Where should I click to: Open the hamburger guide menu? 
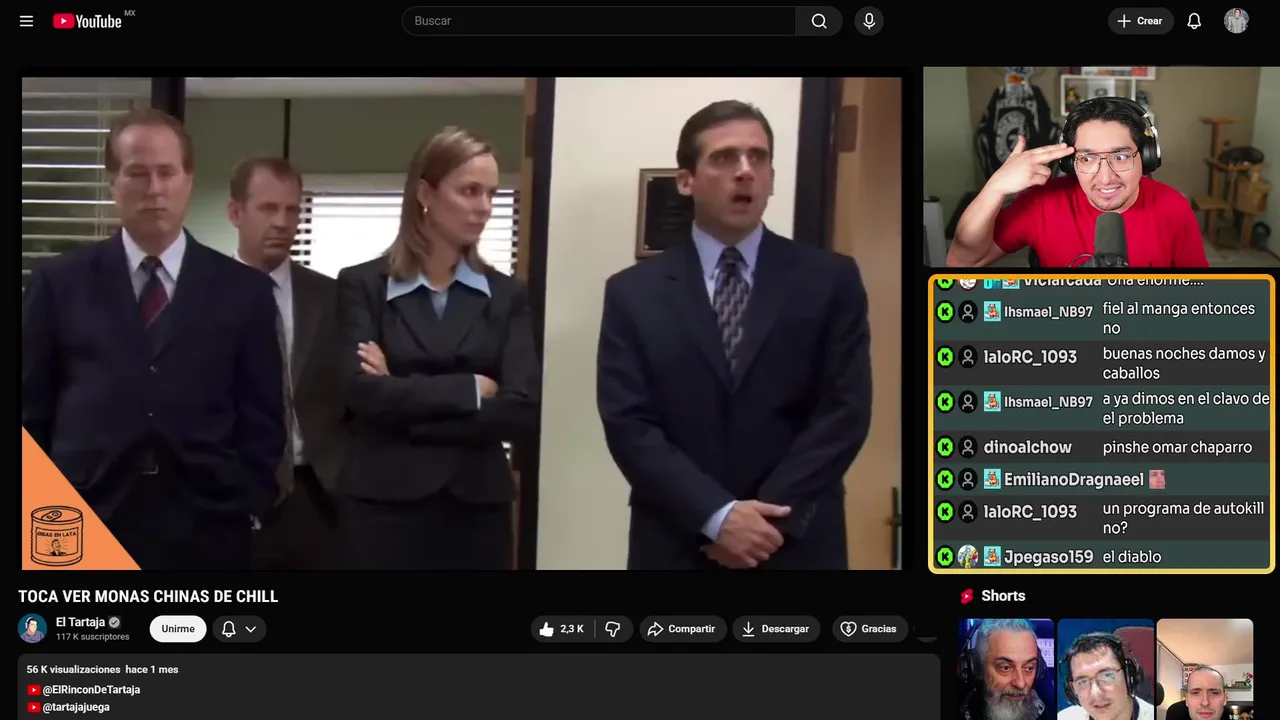click(27, 21)
